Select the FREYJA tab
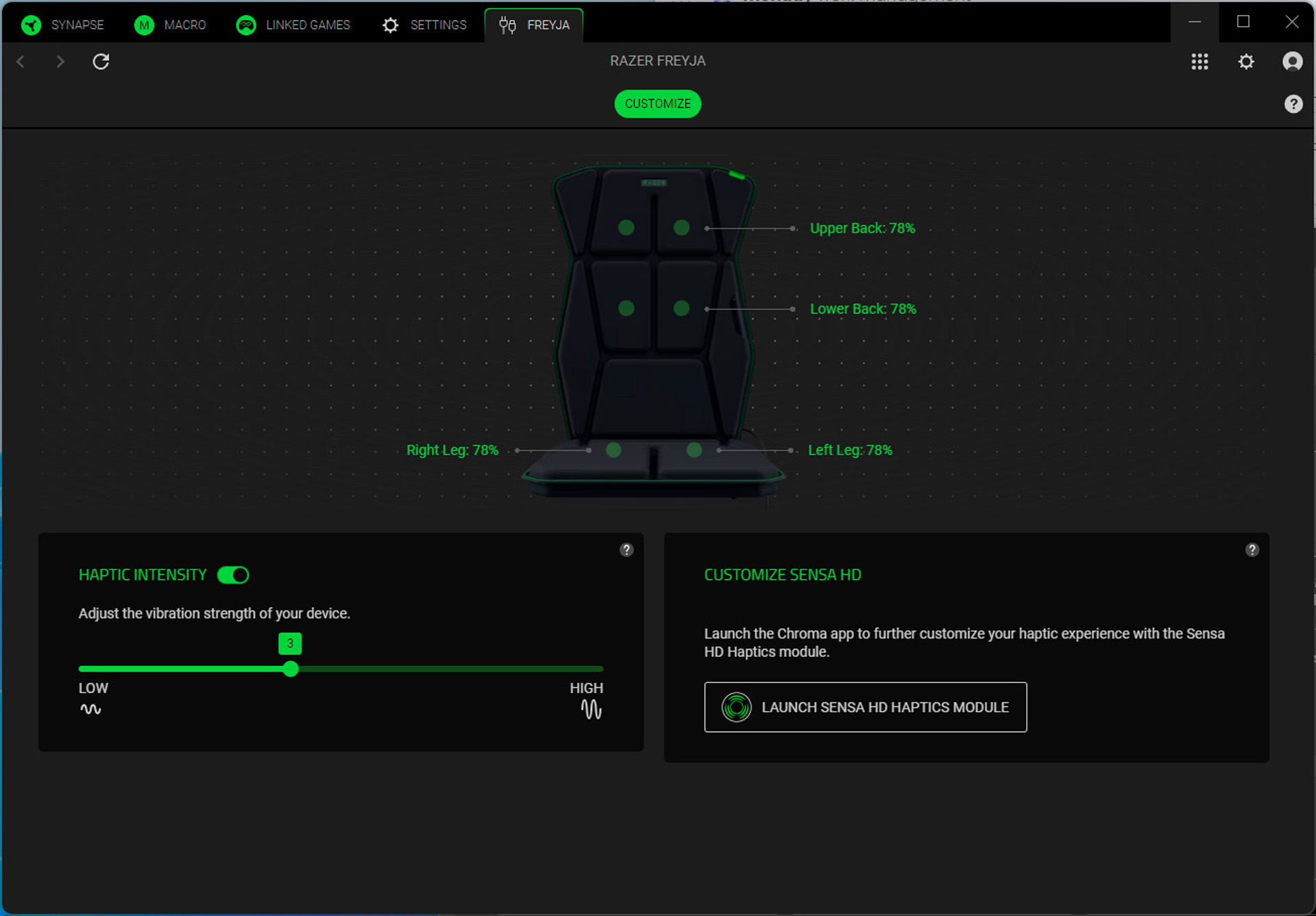Viewport: 1316px width, 916px height. click(x=535, y=24)
